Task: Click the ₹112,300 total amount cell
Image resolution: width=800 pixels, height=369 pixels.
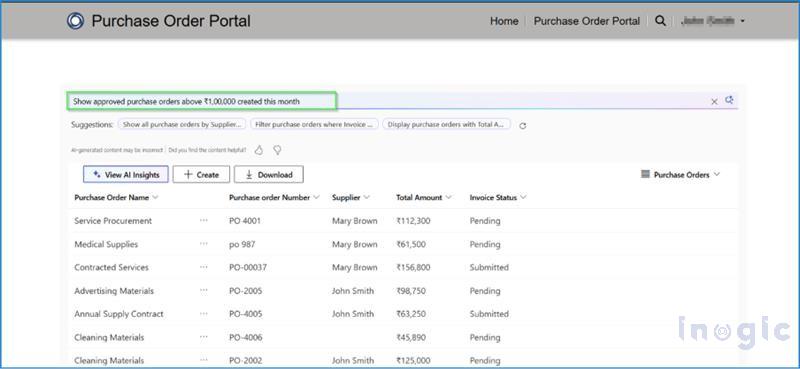Action: 413,220
